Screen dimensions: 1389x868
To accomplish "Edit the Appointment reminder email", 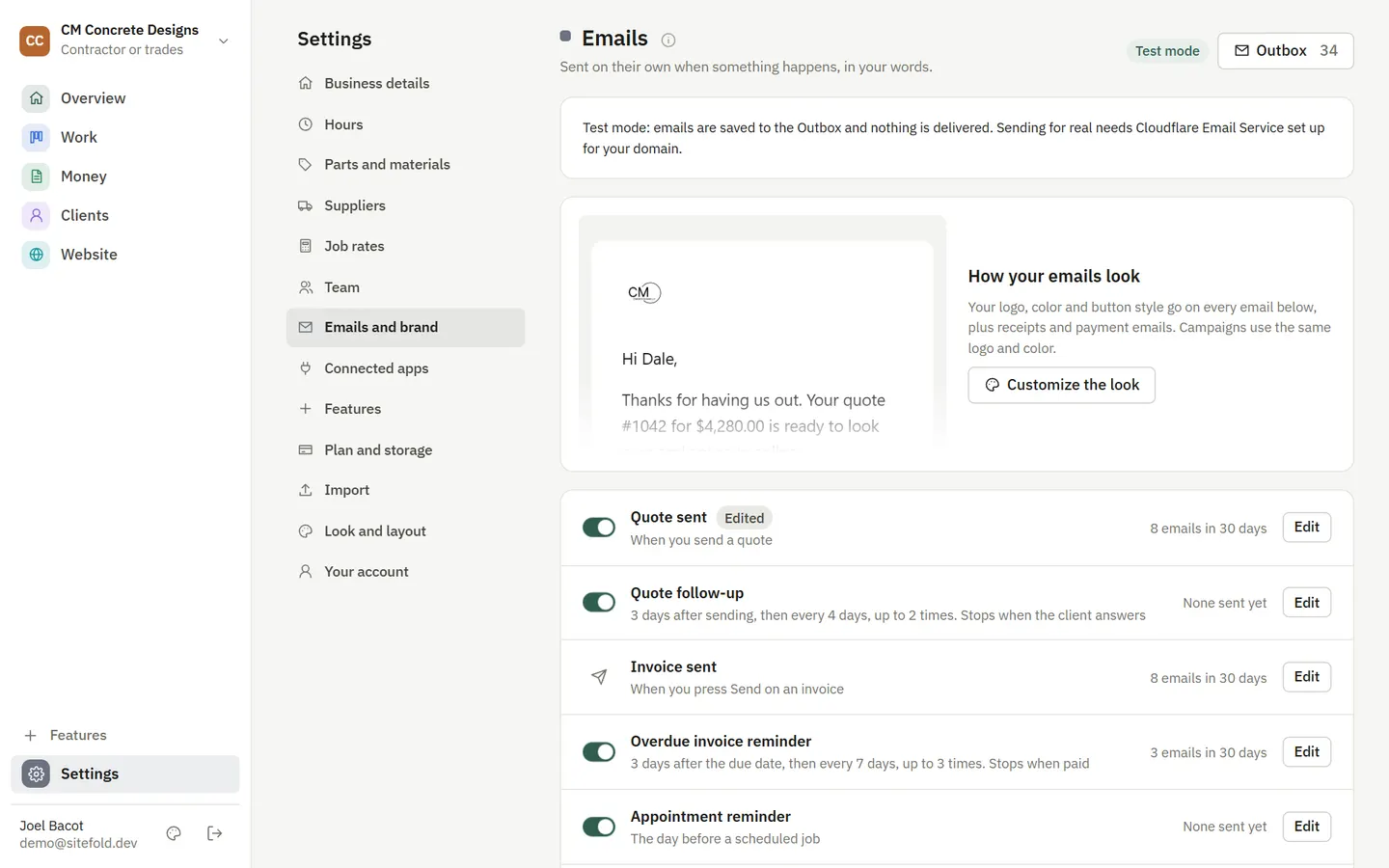I will point(1306,827).
